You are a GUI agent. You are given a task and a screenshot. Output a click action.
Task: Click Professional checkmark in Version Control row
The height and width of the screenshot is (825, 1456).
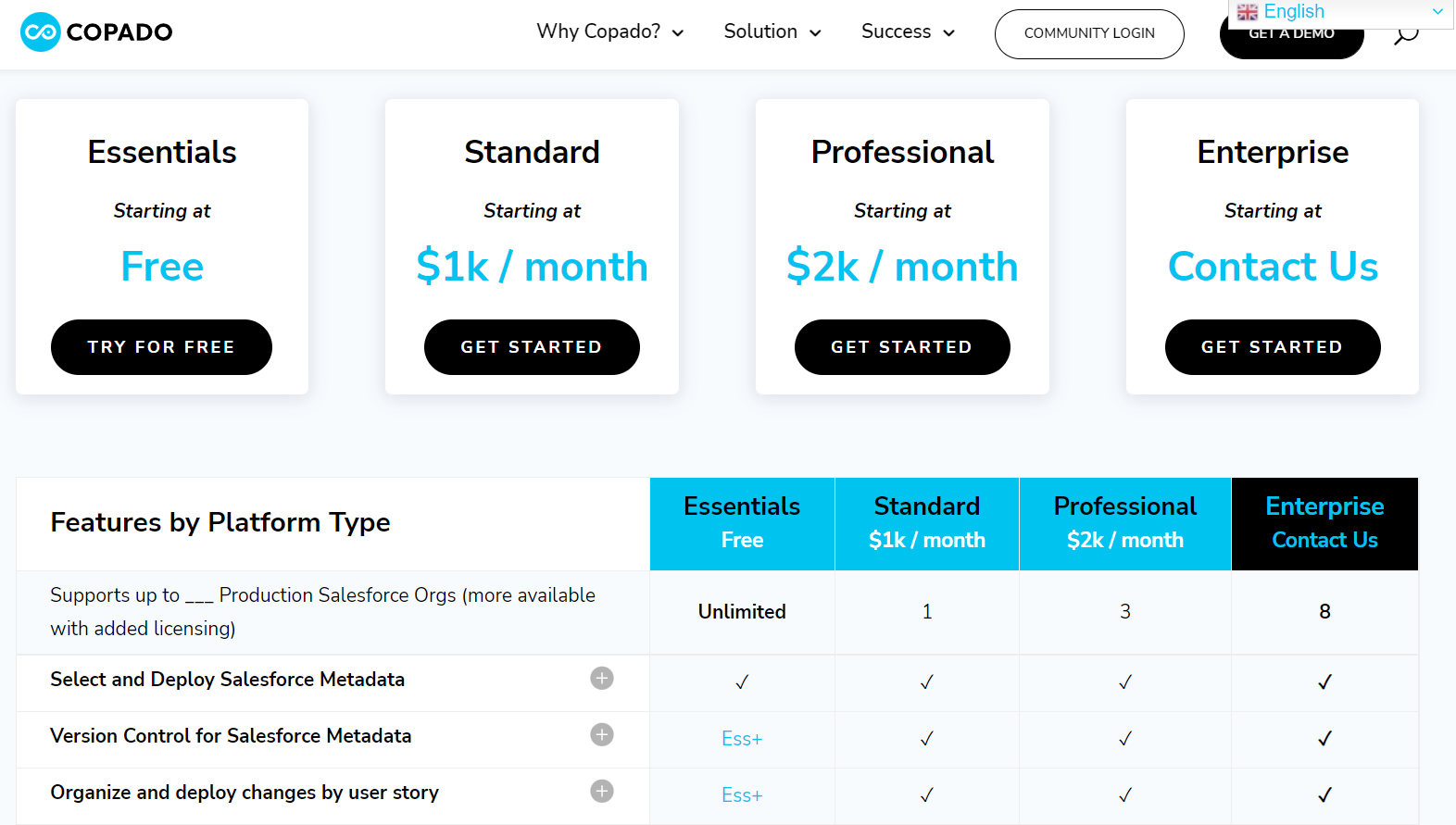click(1125, 739)
